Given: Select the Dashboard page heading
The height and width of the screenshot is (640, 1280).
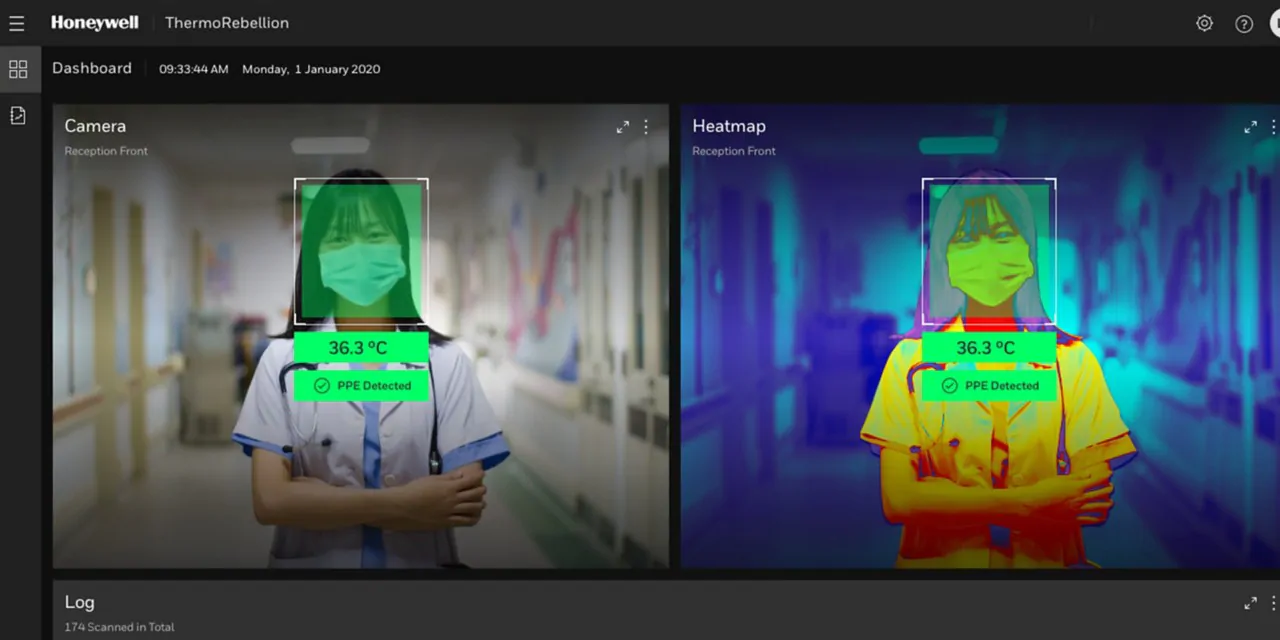Looking at the screenshot, I should pos(92,68).
